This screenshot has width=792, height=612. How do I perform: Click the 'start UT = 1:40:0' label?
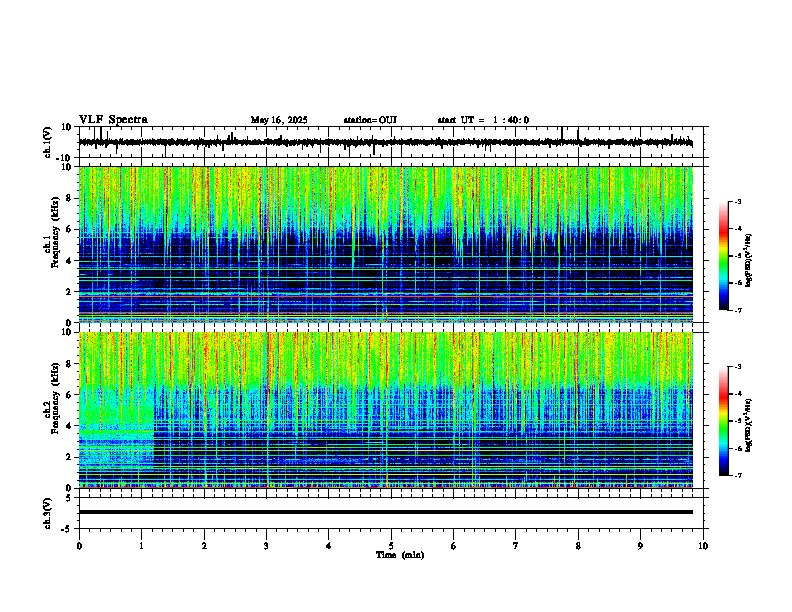[483, 120]
